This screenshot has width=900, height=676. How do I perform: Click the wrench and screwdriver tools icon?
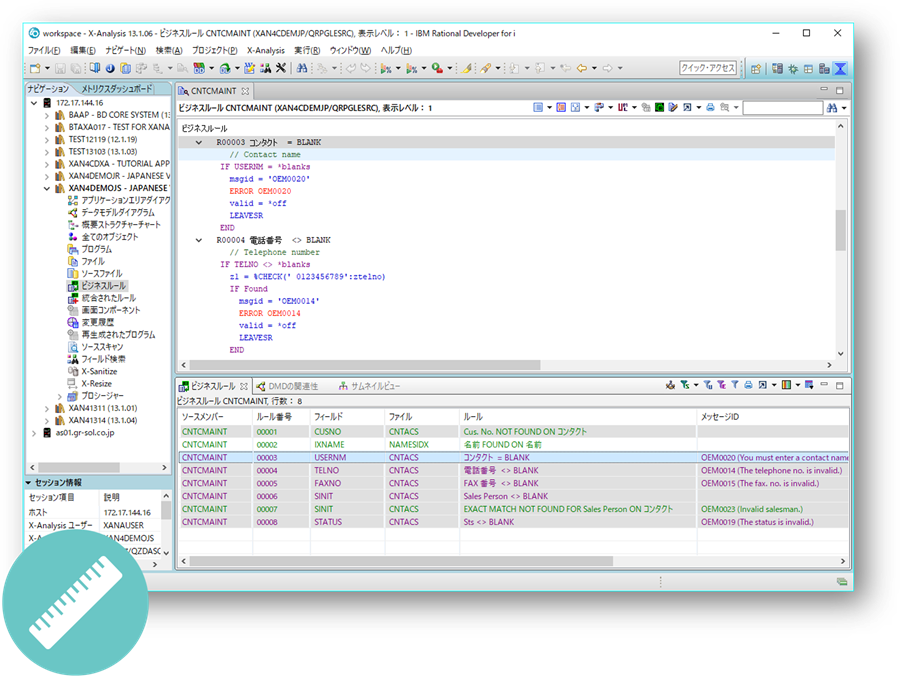(x=281, y=68)
